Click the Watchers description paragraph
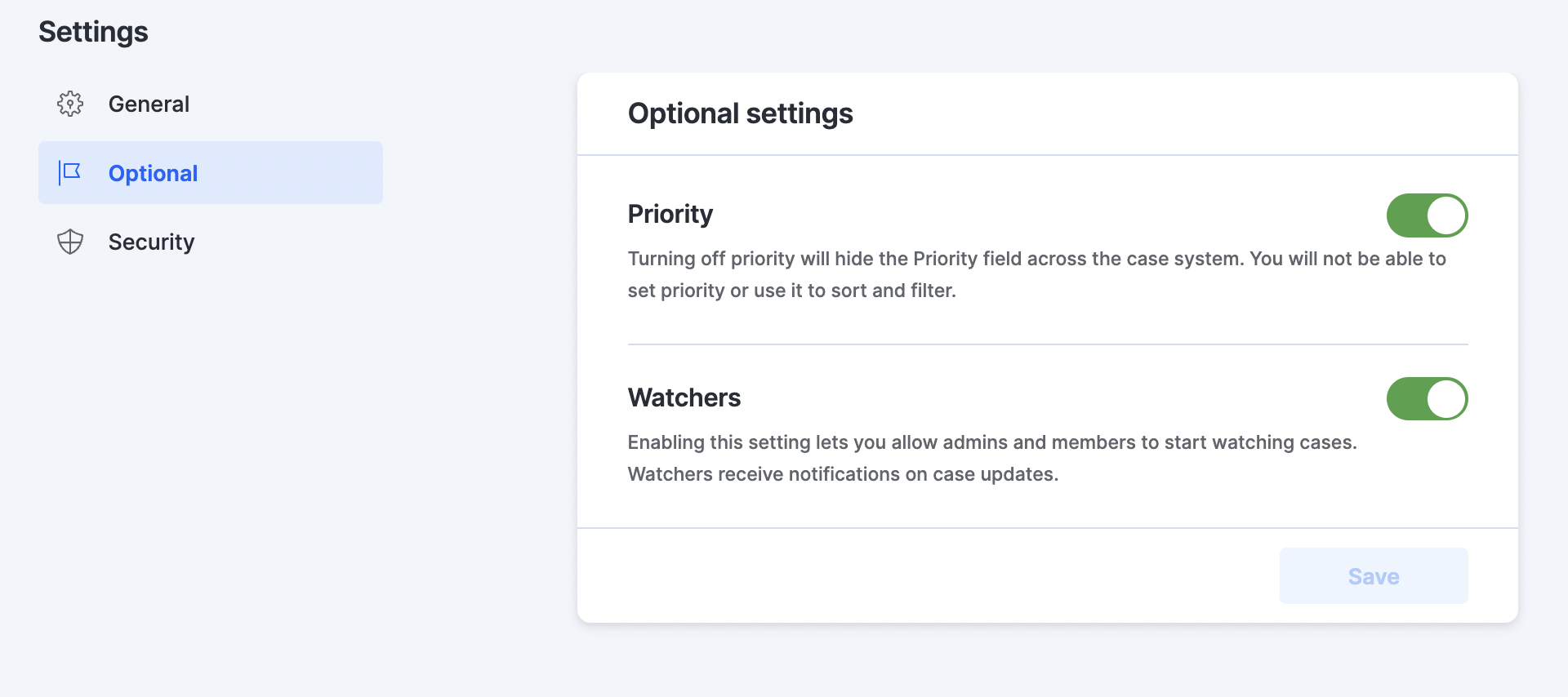 click(991, 458)
